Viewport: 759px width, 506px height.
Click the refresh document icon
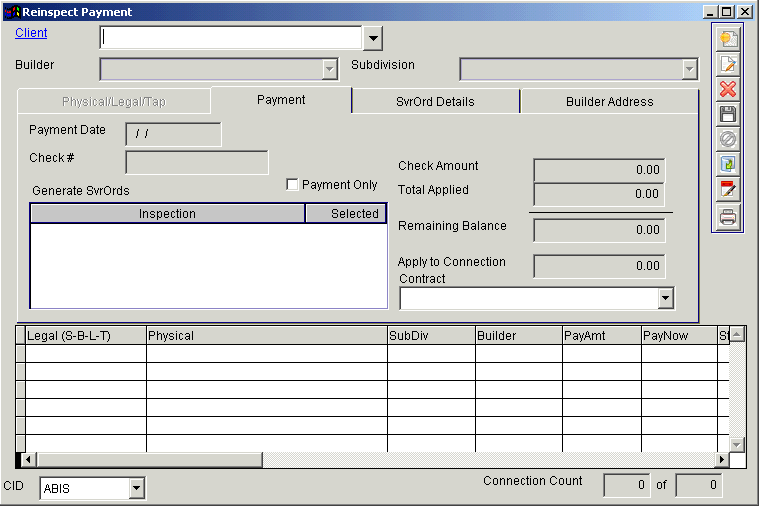point(728,164)
